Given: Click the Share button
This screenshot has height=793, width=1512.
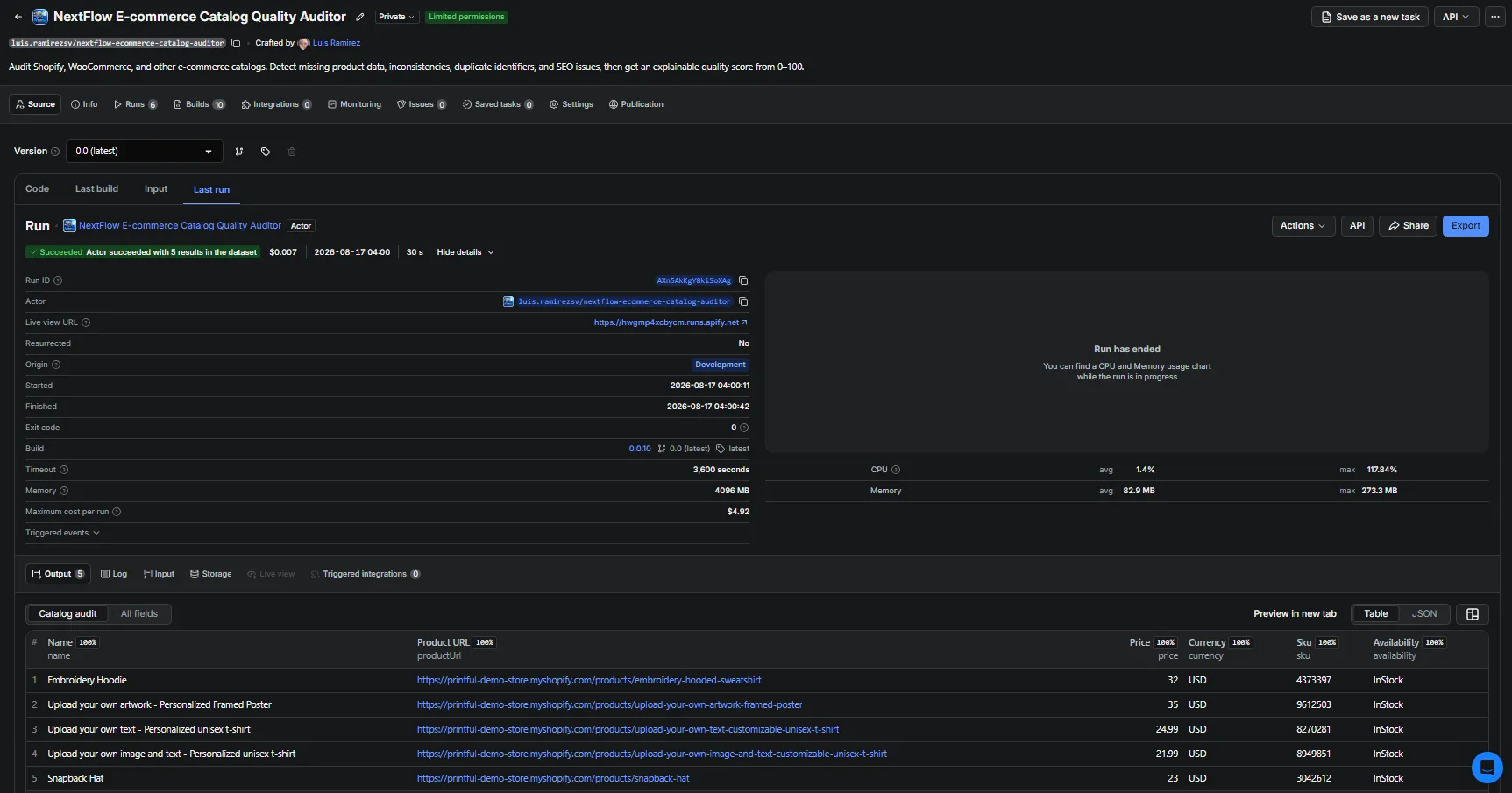Looking at the screenshot, I should click(x=1409, y=226).
